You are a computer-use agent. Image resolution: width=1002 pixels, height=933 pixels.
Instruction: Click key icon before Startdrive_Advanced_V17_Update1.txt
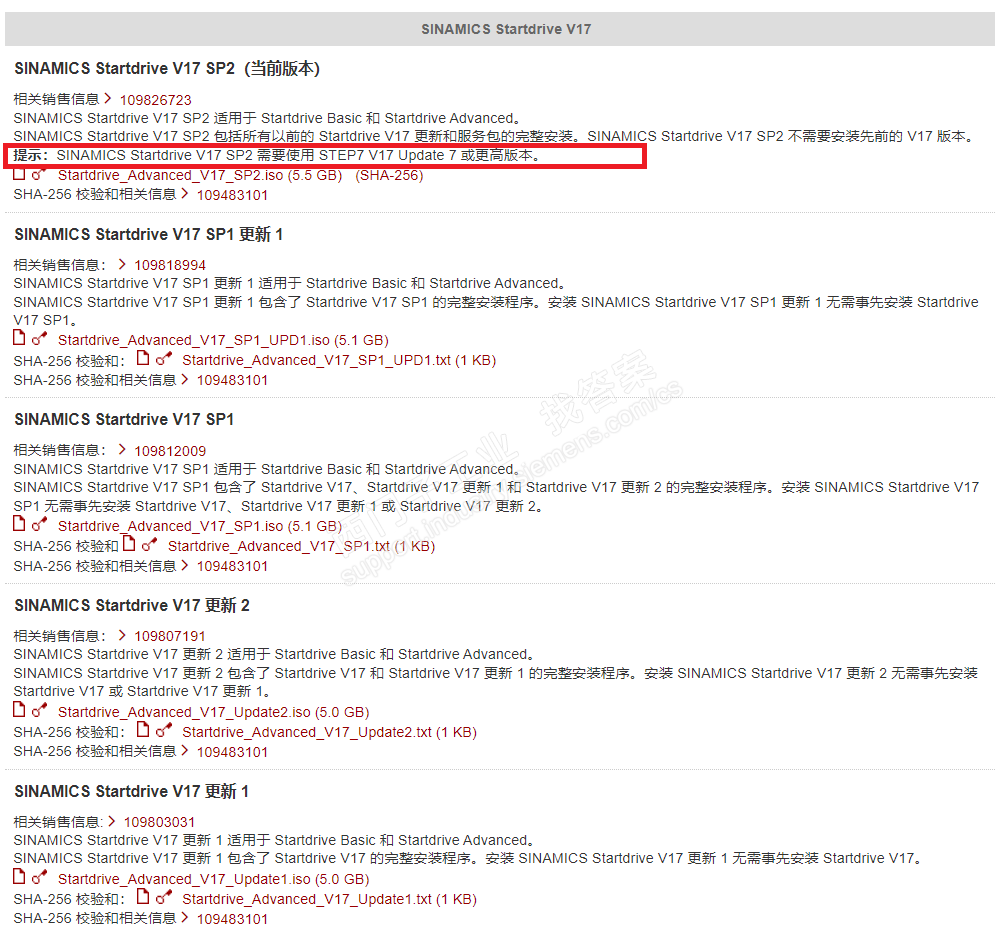point(164,898)
